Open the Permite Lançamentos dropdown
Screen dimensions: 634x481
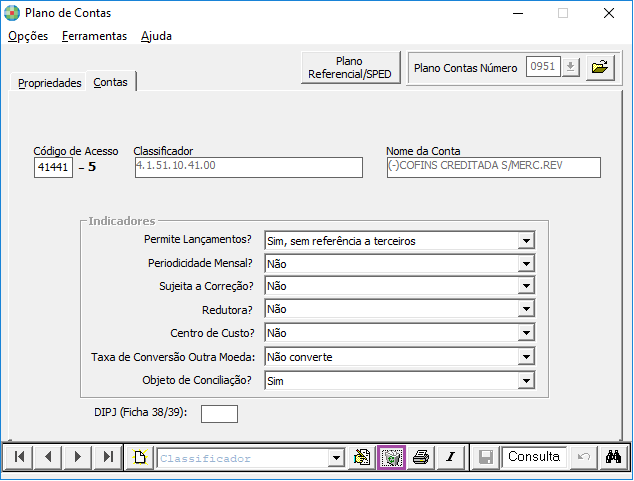pos(526,241)
